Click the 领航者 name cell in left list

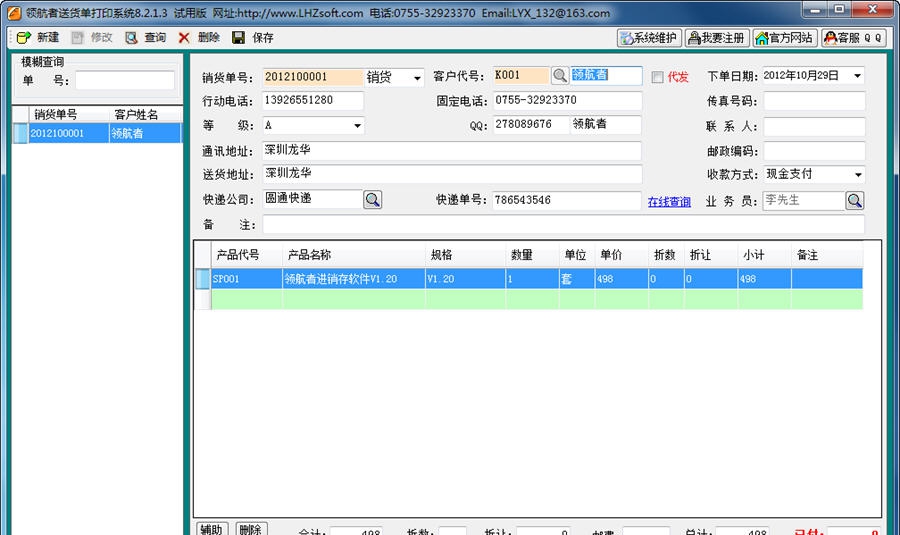[145, 133]
